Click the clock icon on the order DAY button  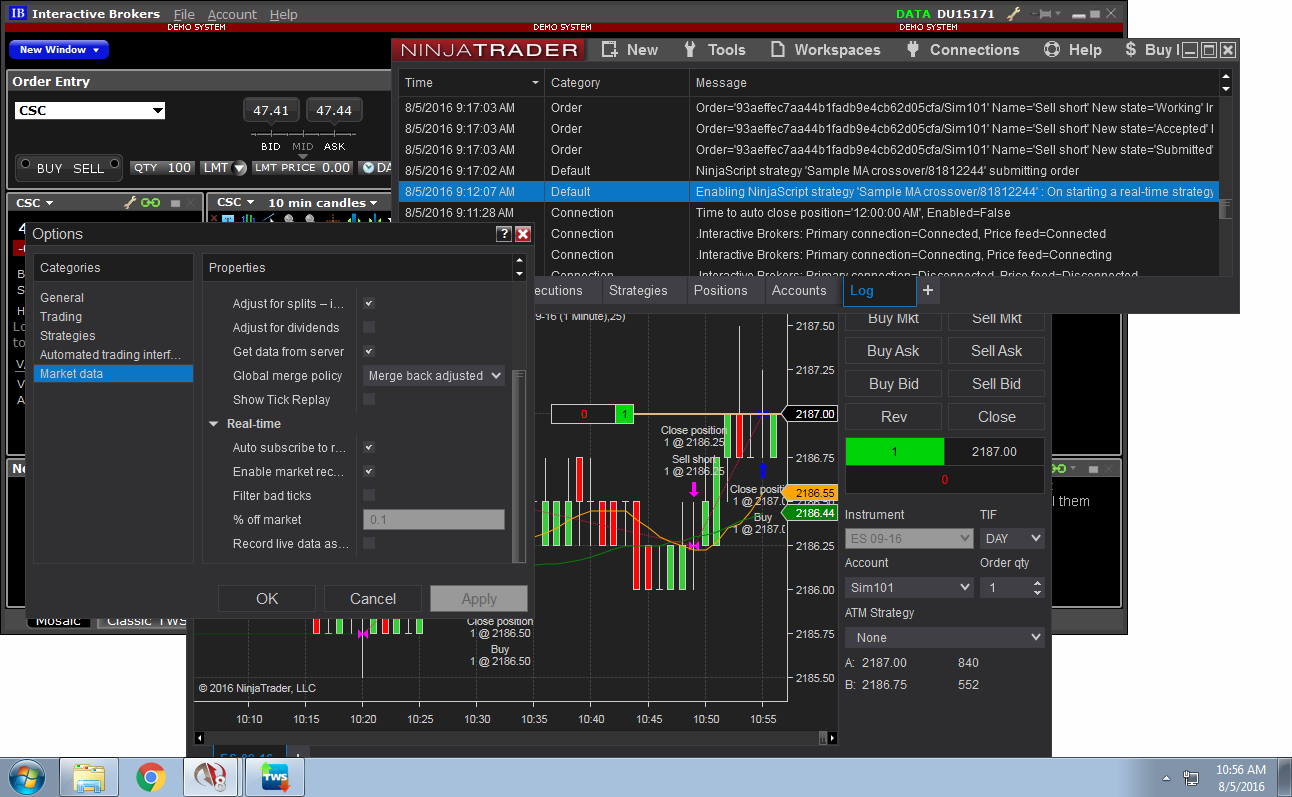368,168
